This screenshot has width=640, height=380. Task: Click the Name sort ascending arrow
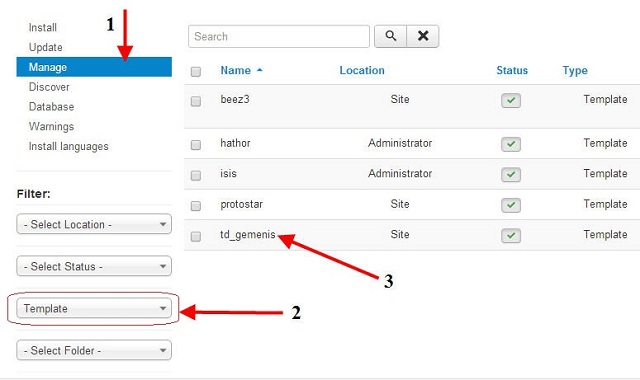260,70
